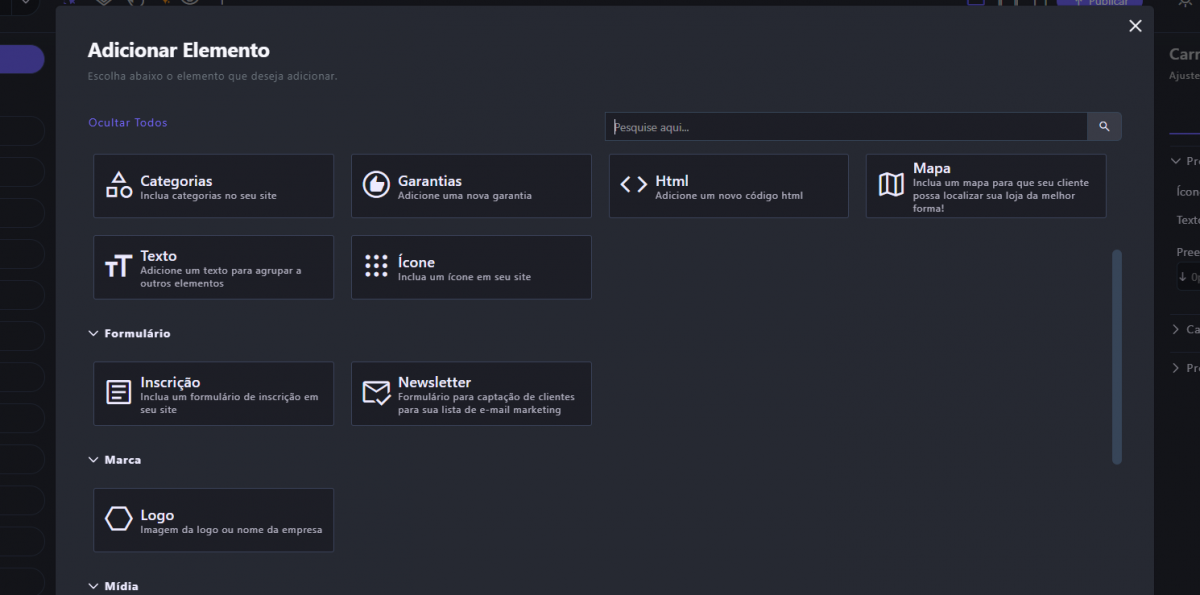This screenshot has height=595, width=1200.
Task: Click the Ocultar Todos link
Action: click(128, 123)
